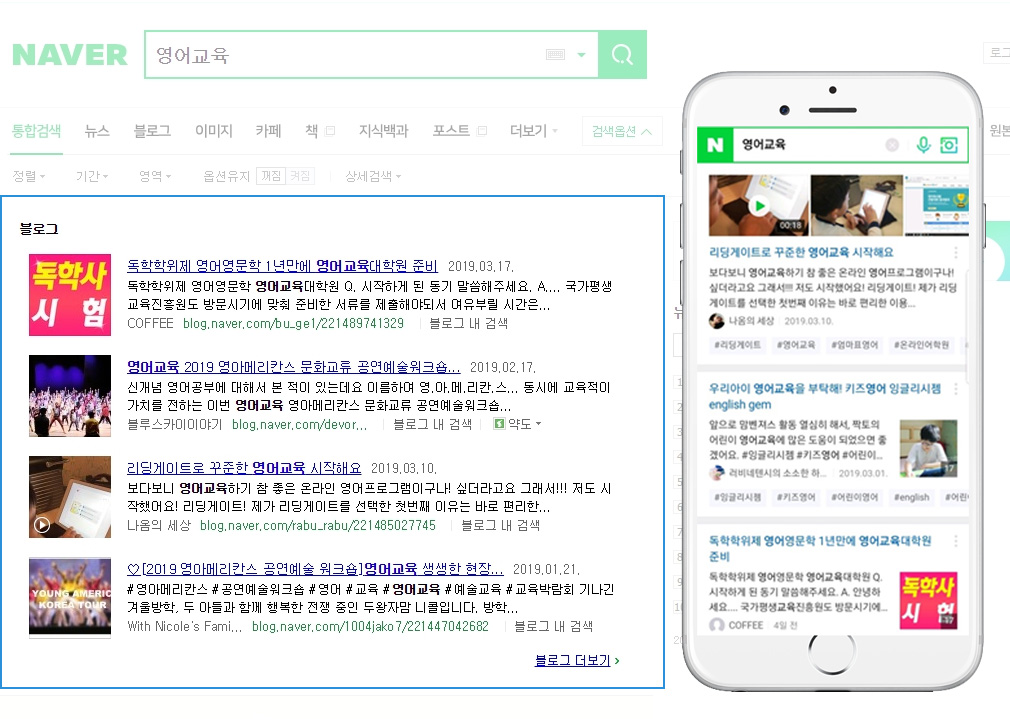Open the 영역 dropdown
Screen dimensions: 1010x719
click(155, 176)
